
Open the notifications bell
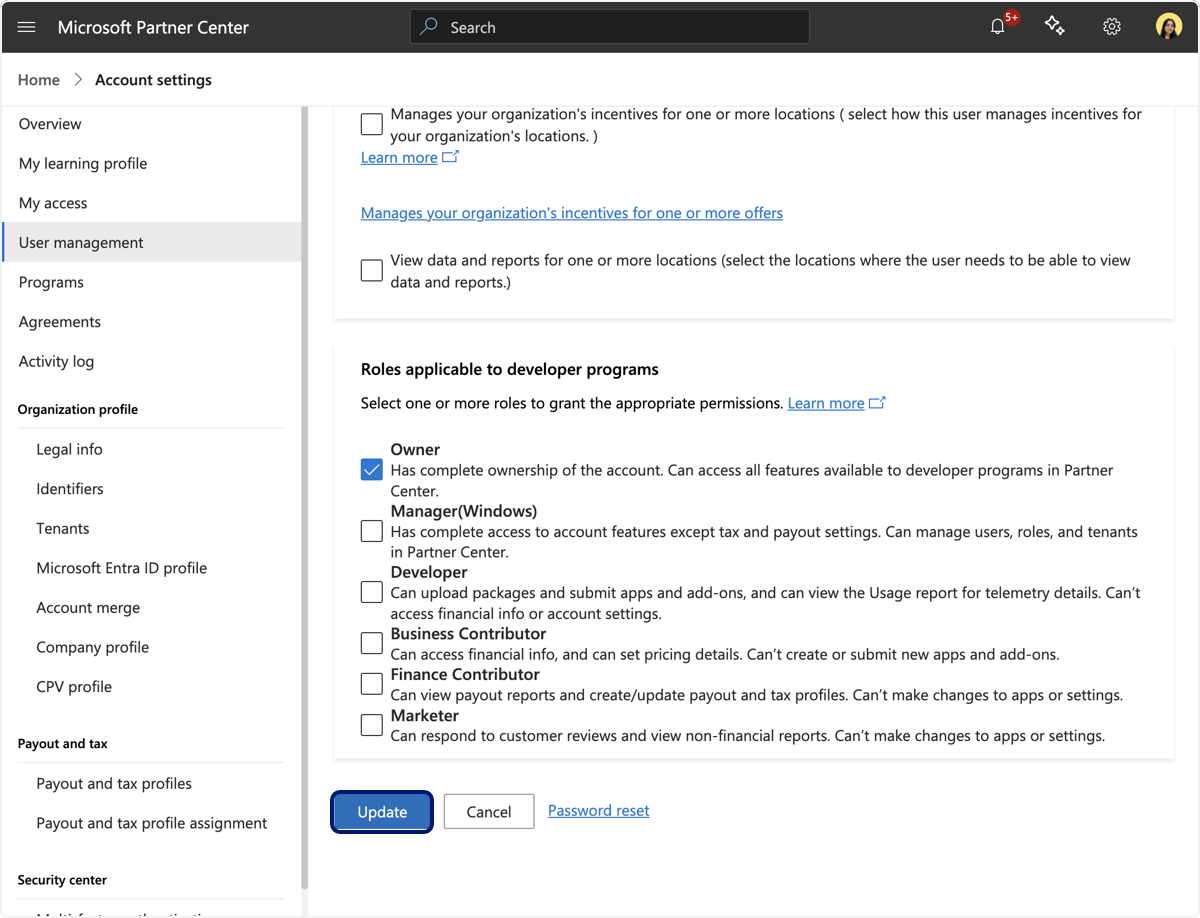click(x=998, y=27)
